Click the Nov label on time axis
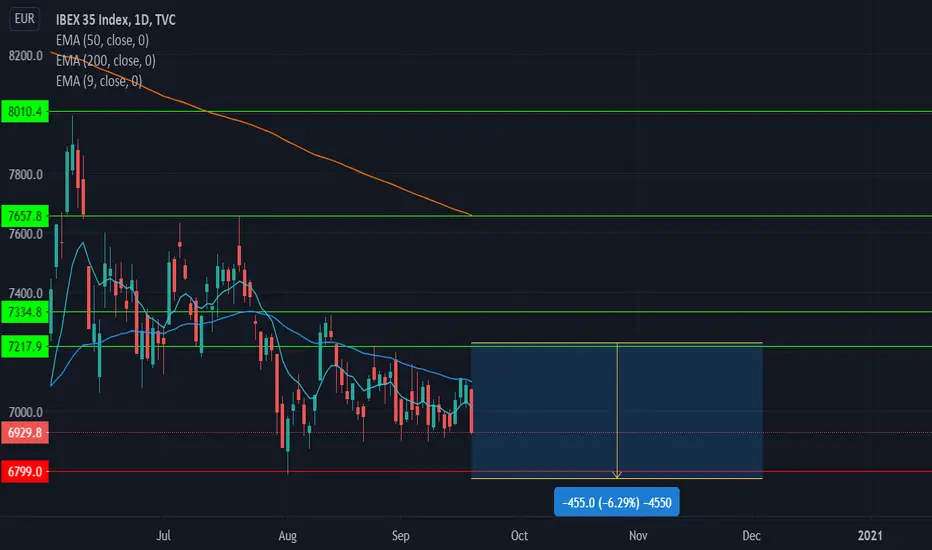The height and width of the screenshot is (550, 932). coord(638,536)
